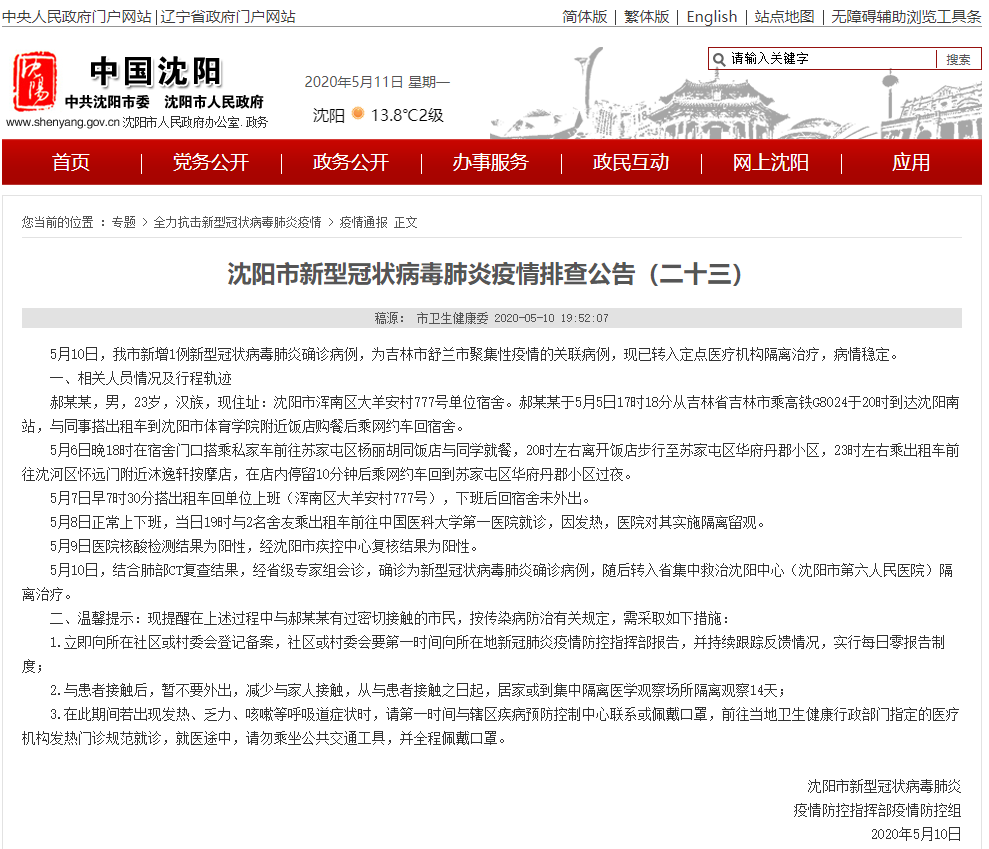
Task: Open 全力抗击新型冠状病毒肺炎疫情 breadcrumb
Action: coord(237,222)
